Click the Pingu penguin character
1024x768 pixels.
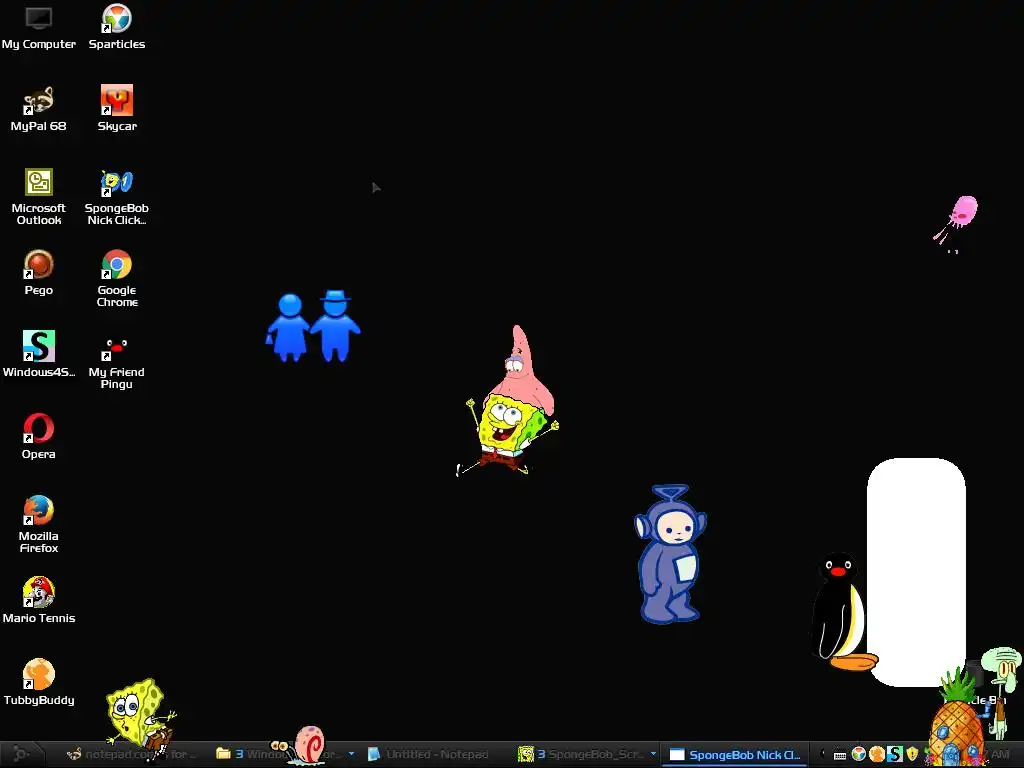click(839, 613)
